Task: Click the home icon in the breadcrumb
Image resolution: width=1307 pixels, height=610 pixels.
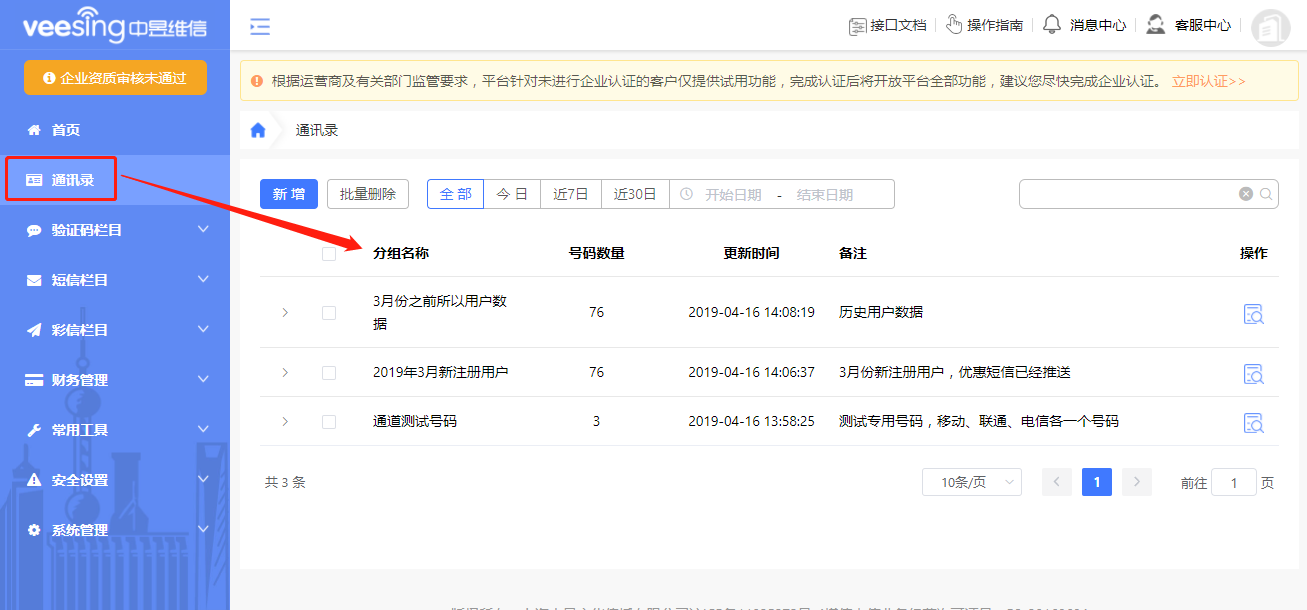Action: pyautogui.click(x=257, y=129)
